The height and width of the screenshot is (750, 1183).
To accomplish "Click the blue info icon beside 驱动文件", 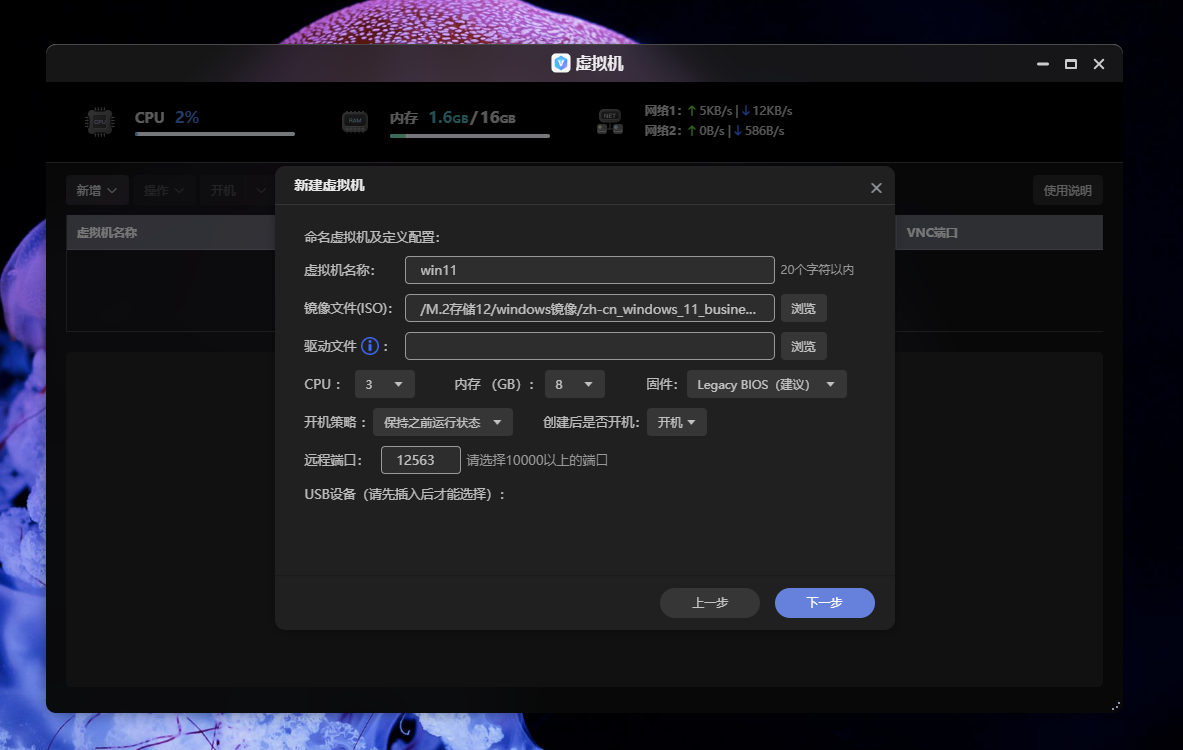I will (368, 345).
